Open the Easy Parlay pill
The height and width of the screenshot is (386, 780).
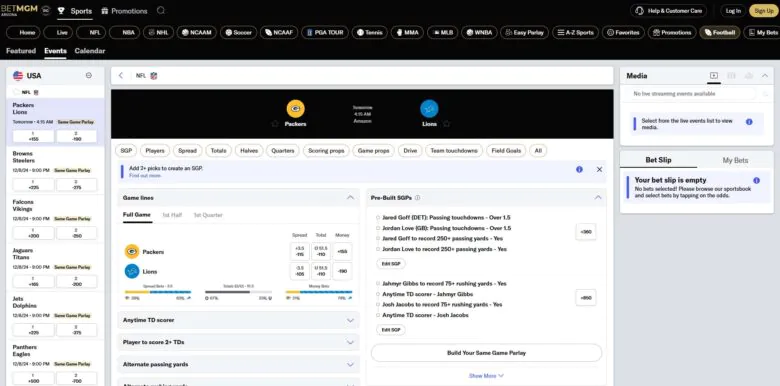coord(524,32)
